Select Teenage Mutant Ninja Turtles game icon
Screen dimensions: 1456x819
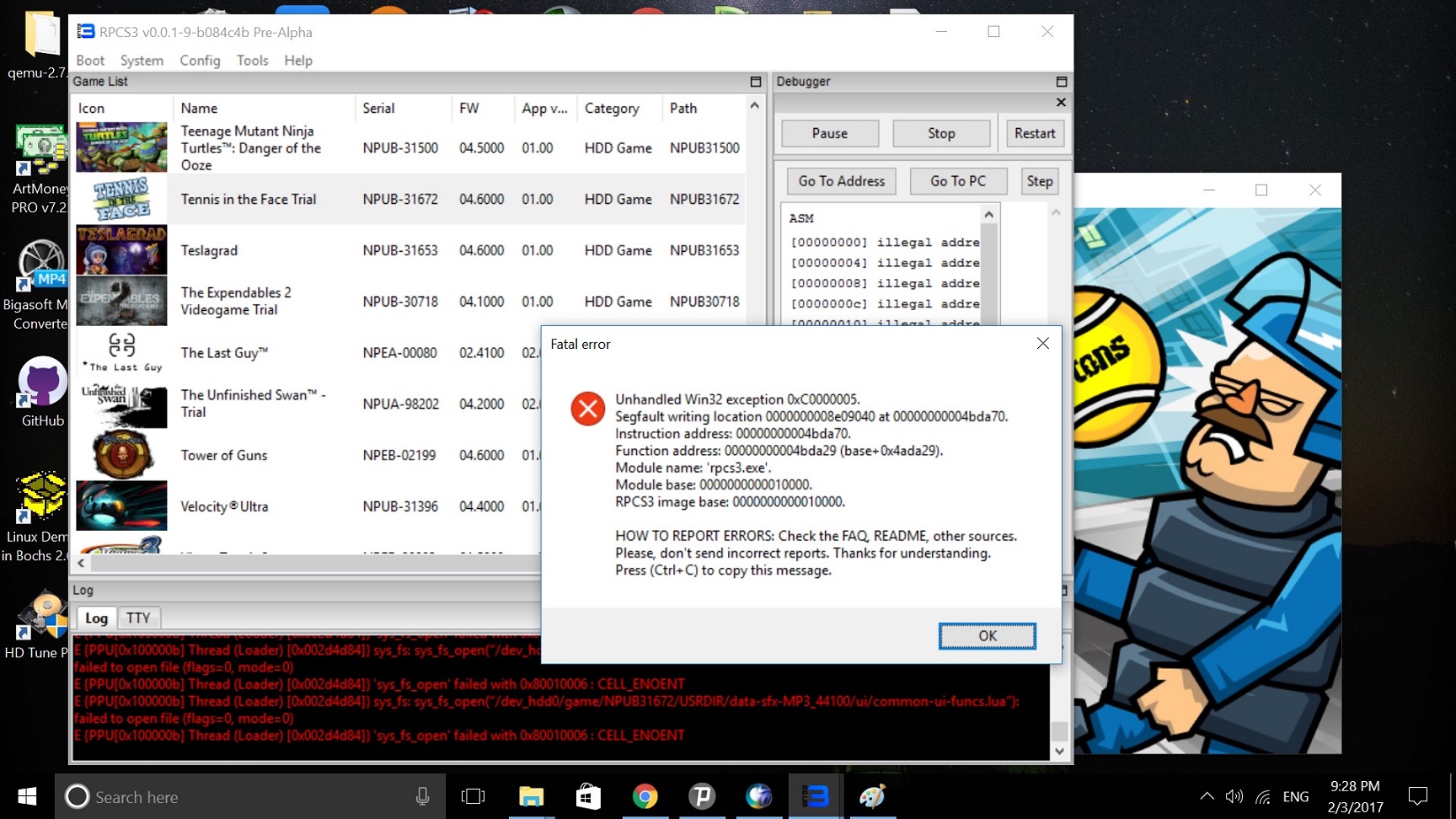click(x=121, y=147)
